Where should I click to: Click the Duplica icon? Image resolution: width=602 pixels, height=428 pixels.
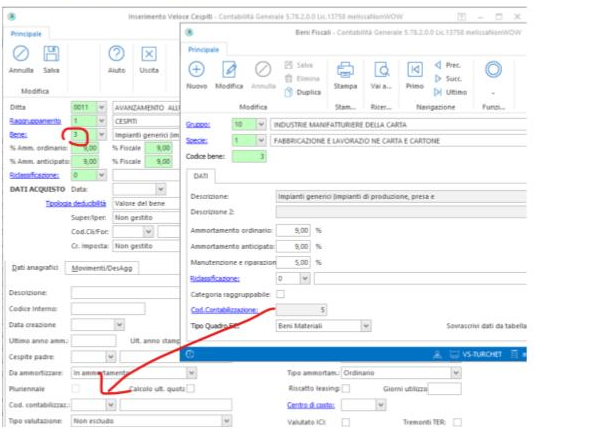tap(289, 91)
